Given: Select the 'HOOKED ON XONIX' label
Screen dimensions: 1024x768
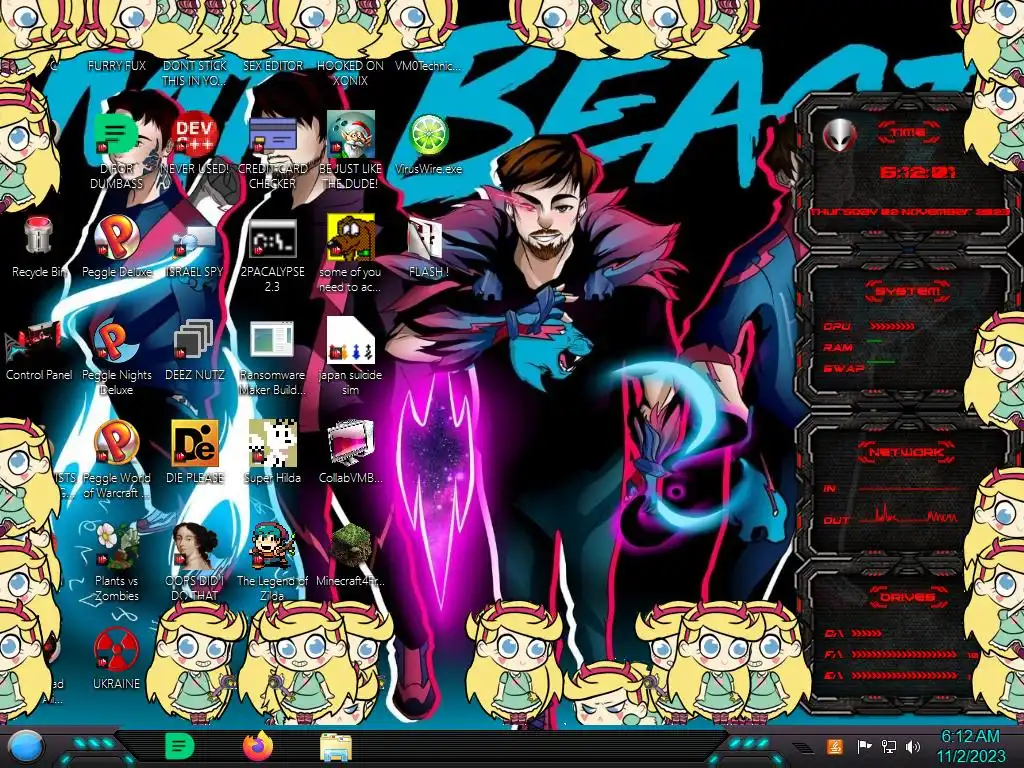Looking at the screenshot, I should 350,73.
